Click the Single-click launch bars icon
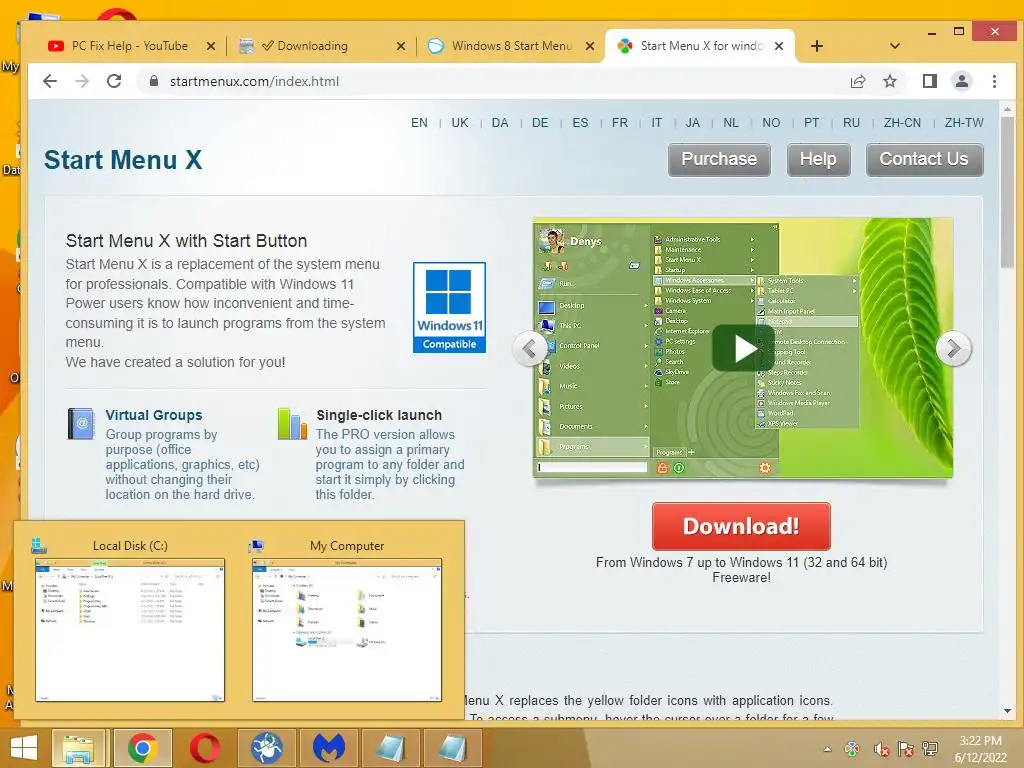1024x768 pixels. 292,423
